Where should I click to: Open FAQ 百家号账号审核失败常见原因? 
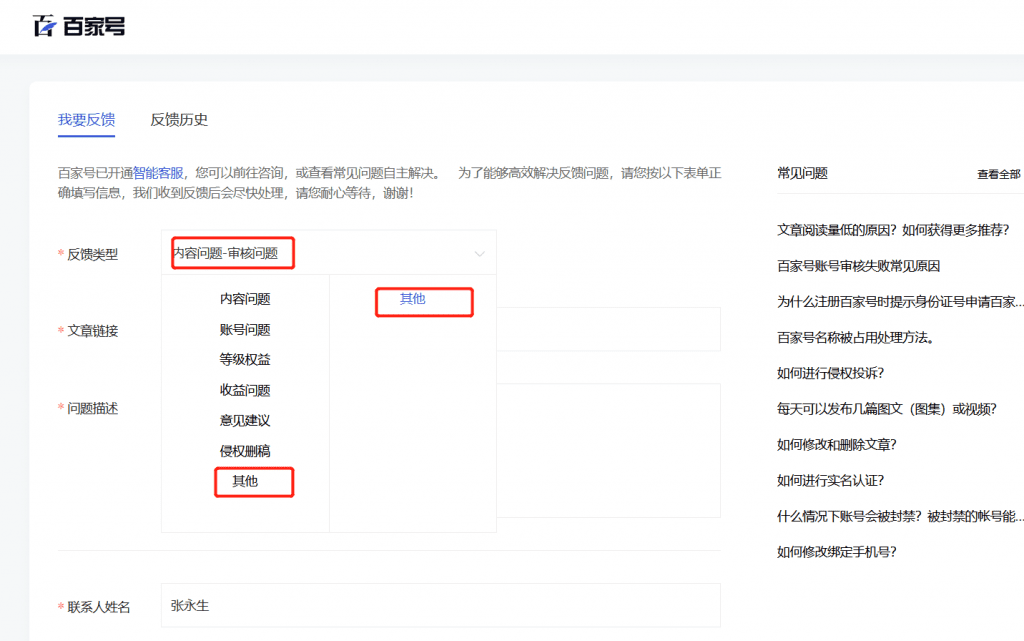(x=858, y=266)
